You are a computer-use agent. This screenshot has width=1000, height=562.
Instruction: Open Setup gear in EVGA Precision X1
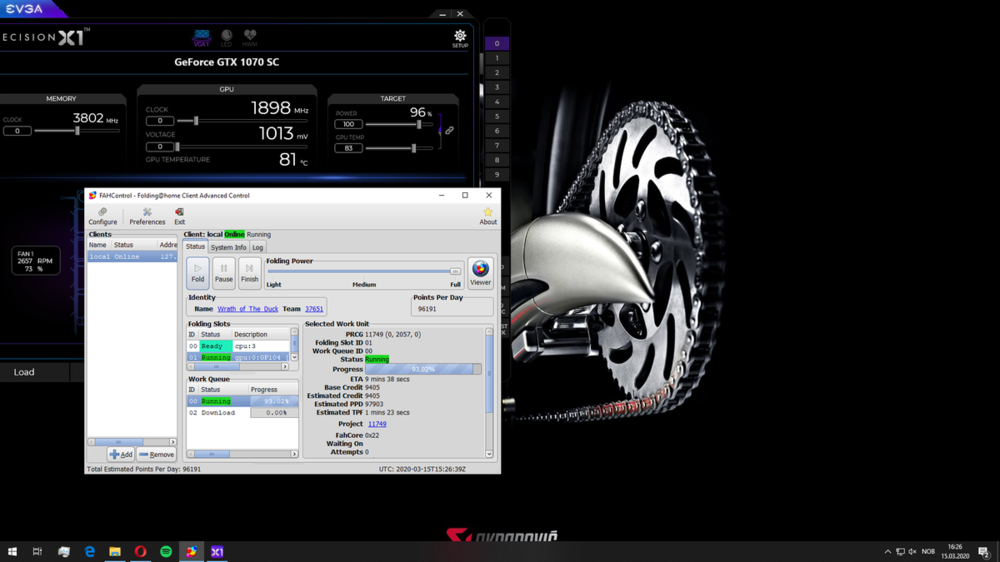pos(460,38)
